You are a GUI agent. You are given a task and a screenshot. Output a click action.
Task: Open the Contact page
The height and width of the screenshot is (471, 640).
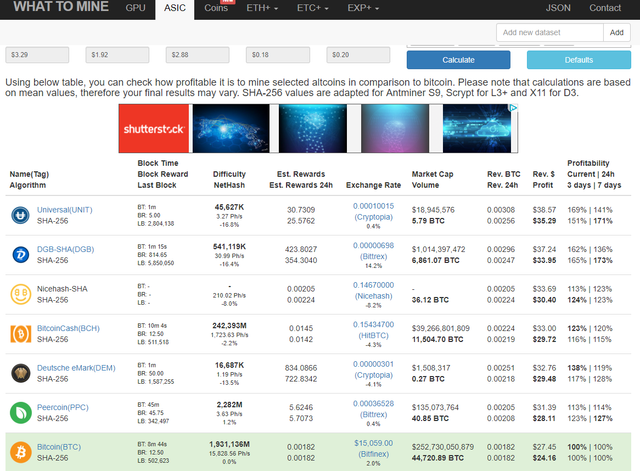click(605, 8)
